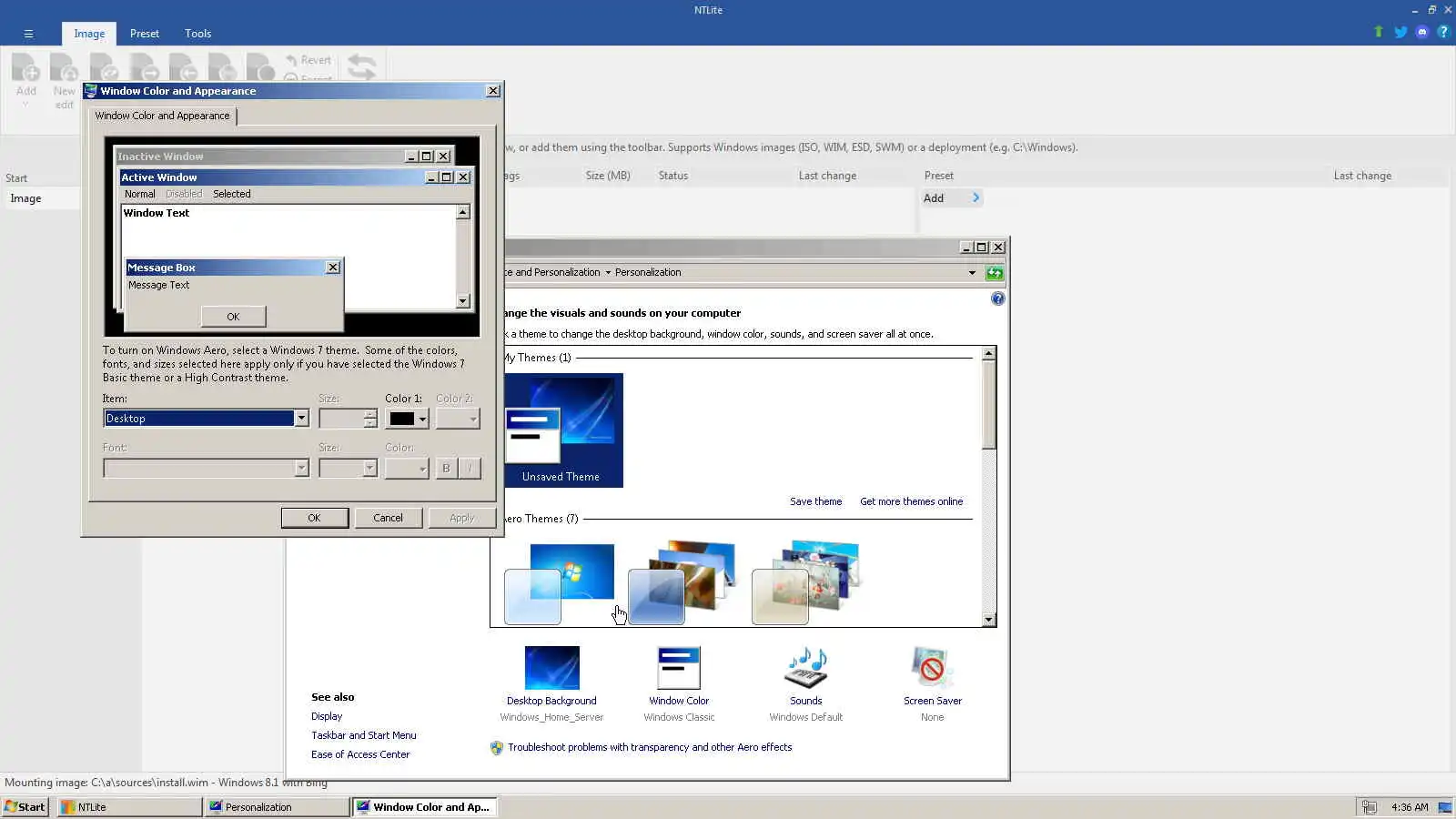1456x819 pixels.
Task: Open the Display link under See also
Action: coord(327,716)
